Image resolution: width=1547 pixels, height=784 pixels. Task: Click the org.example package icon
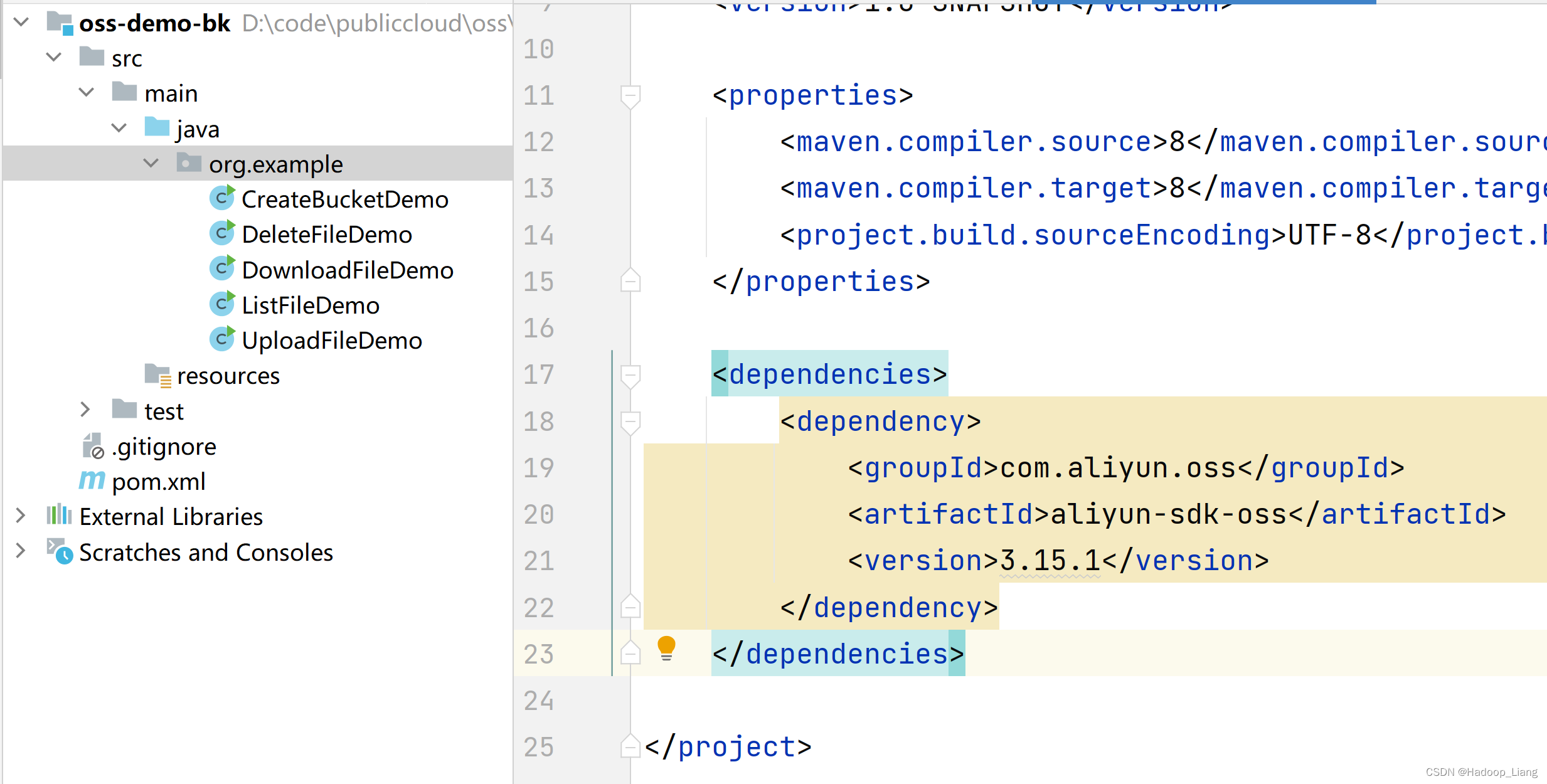tap(189, 162)
